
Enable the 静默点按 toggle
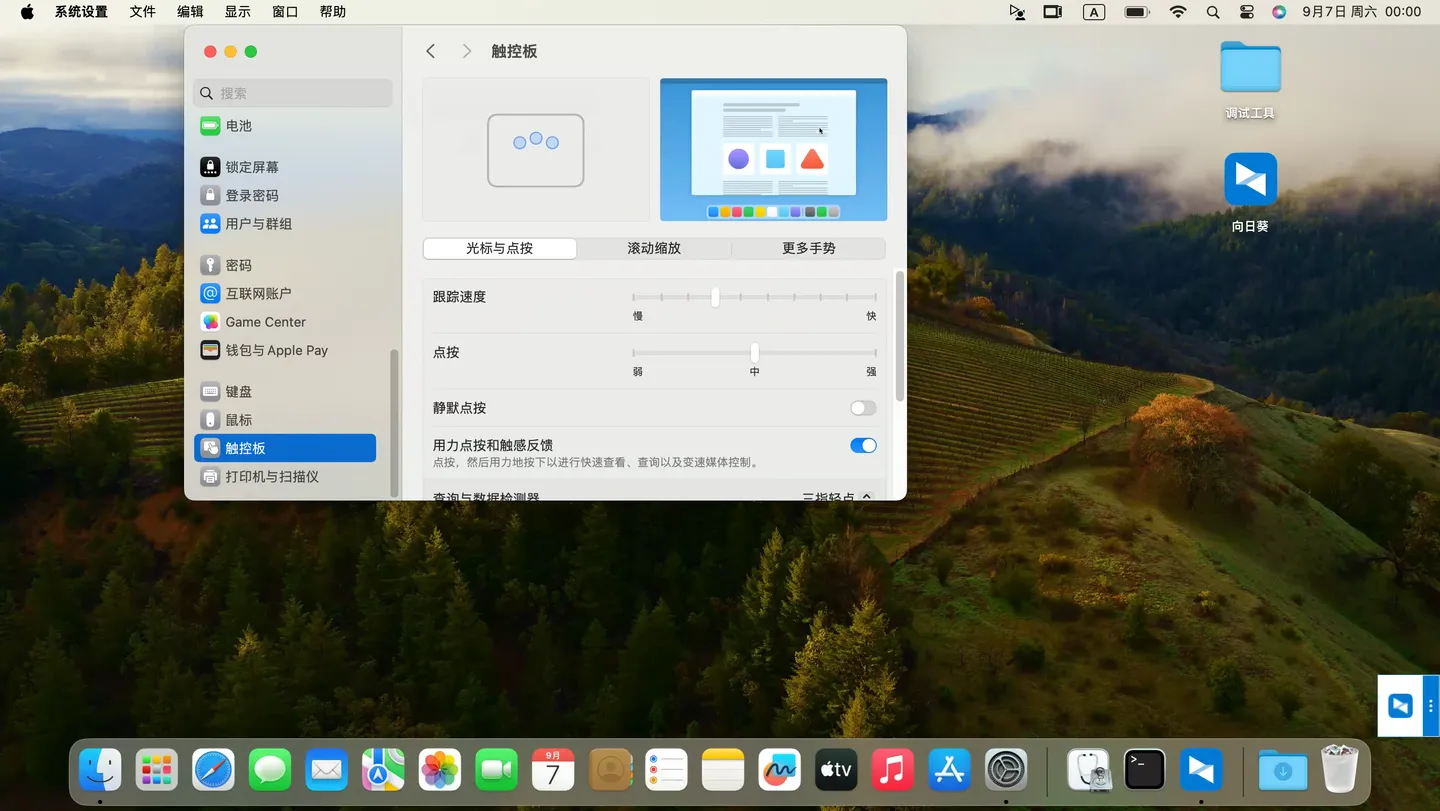[x=861, y=408]
